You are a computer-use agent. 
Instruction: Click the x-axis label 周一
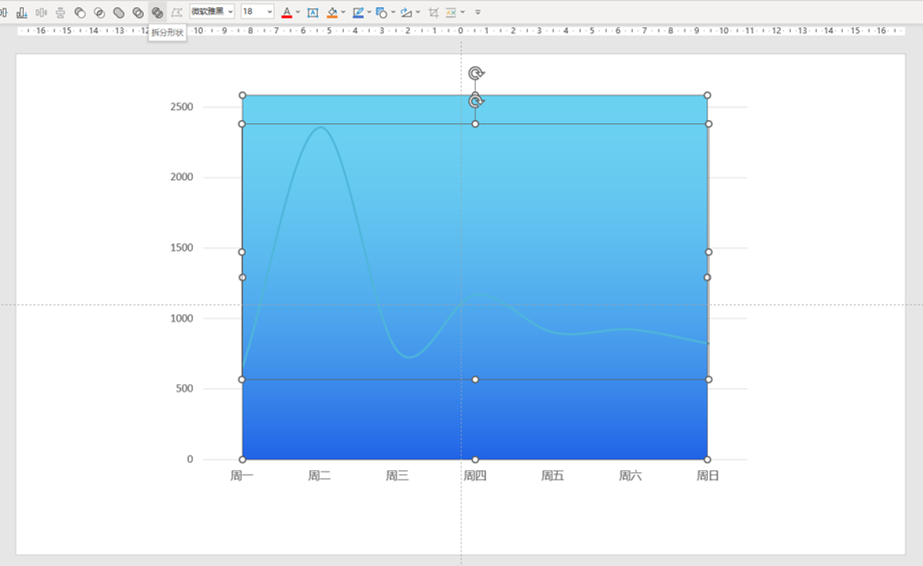241,475
